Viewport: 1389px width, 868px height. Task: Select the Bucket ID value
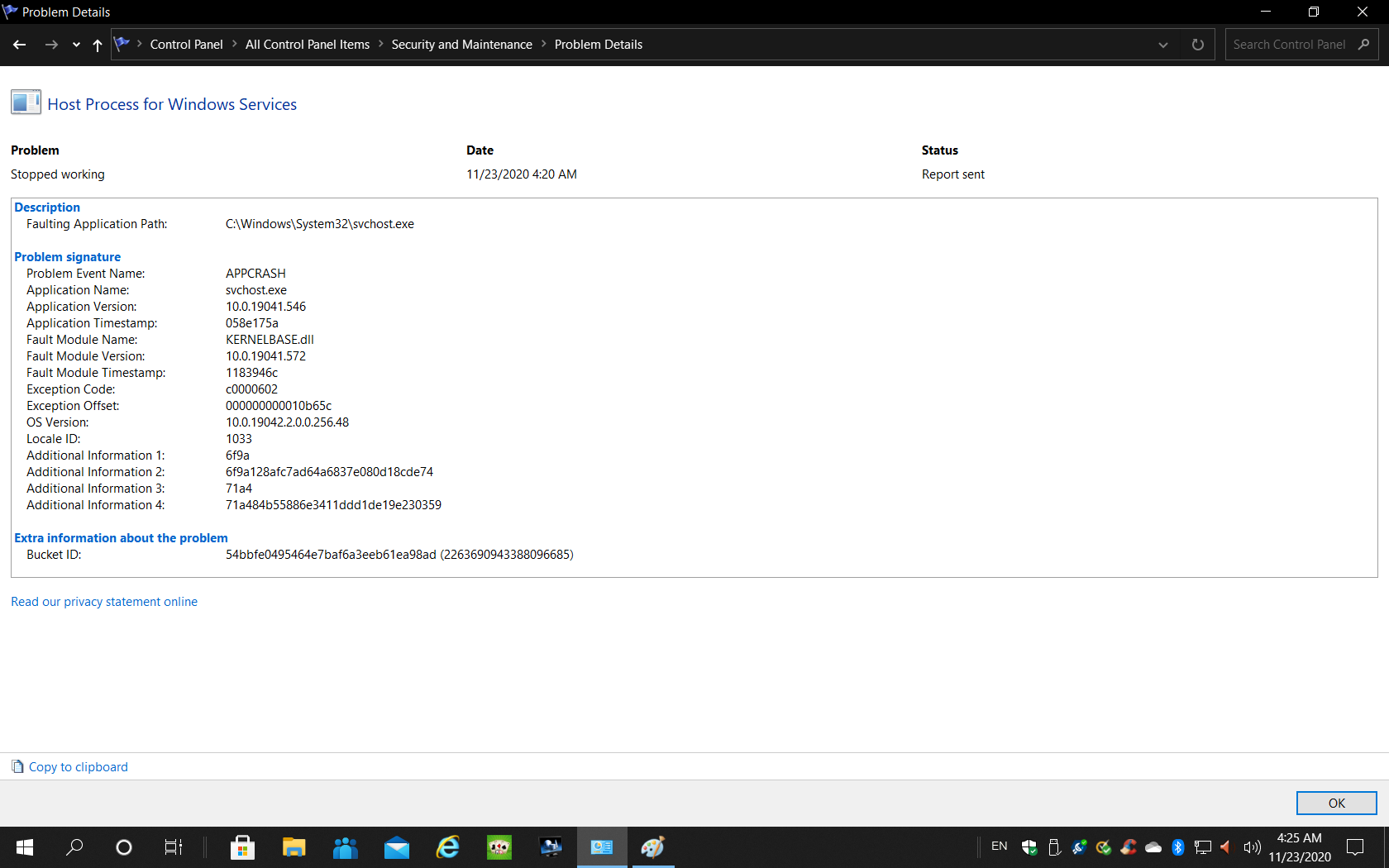tap(399, 555)
